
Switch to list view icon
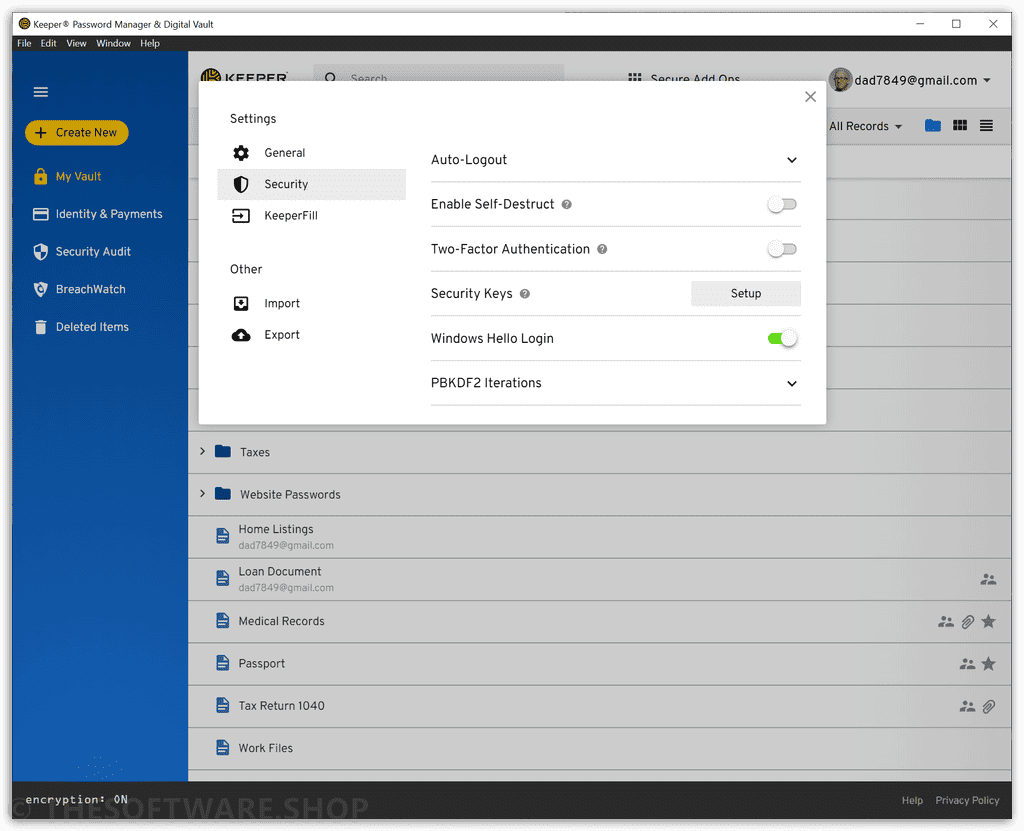point(986,125)
